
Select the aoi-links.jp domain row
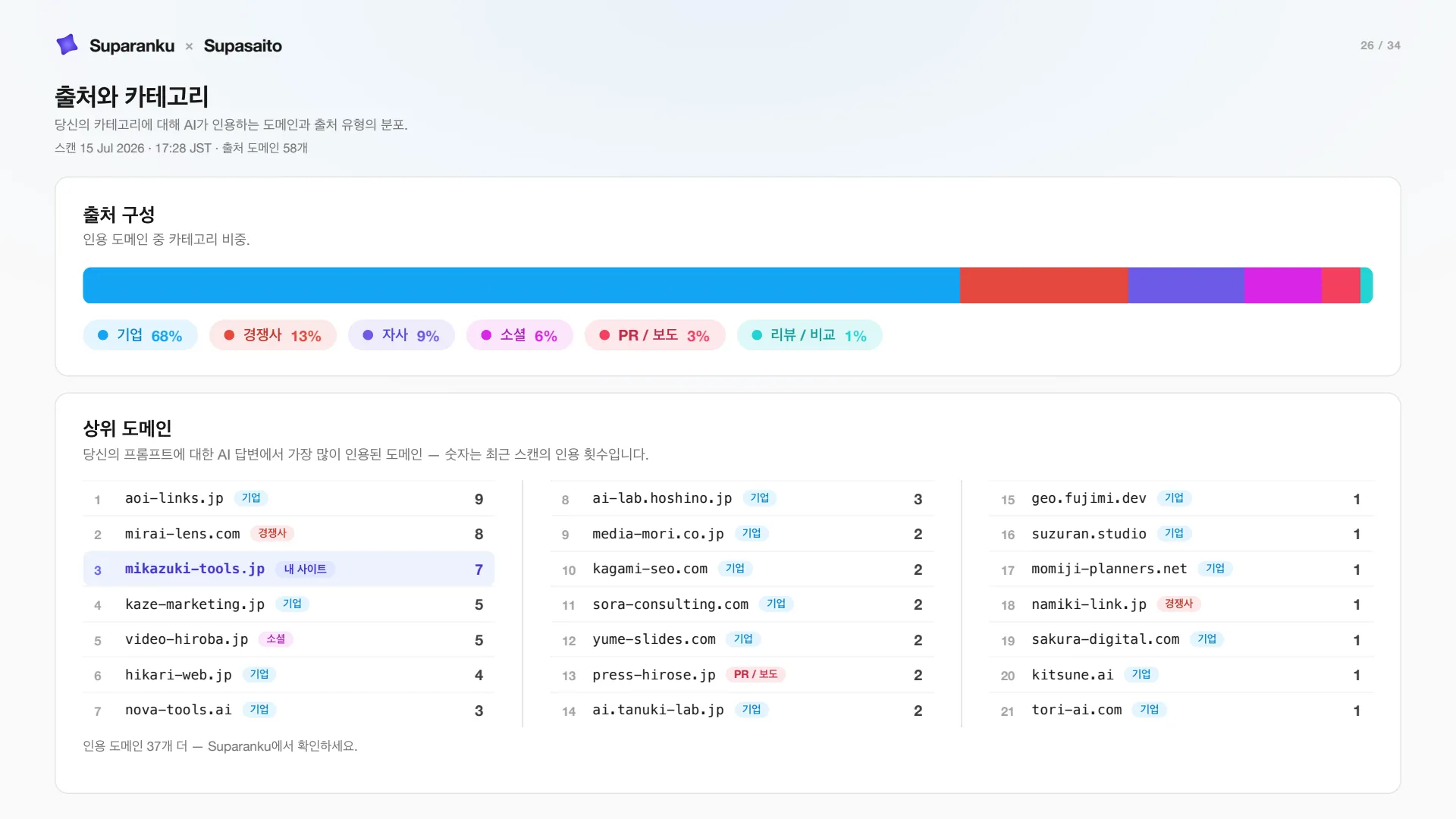[288, 498]
